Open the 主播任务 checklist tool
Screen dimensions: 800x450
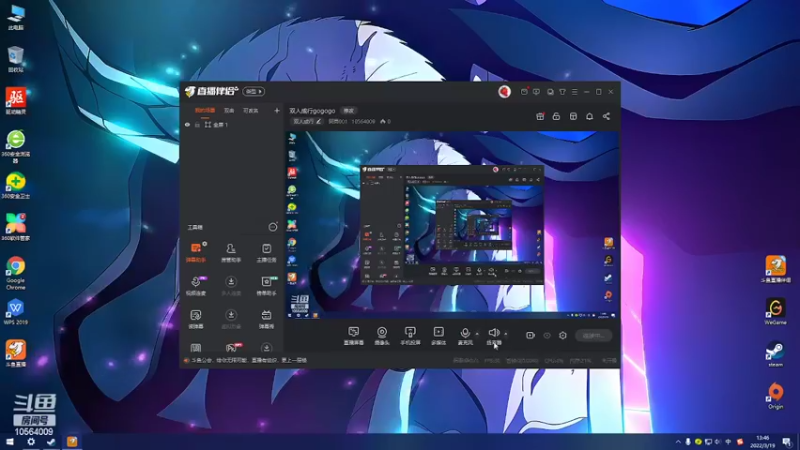coord(266,253)
